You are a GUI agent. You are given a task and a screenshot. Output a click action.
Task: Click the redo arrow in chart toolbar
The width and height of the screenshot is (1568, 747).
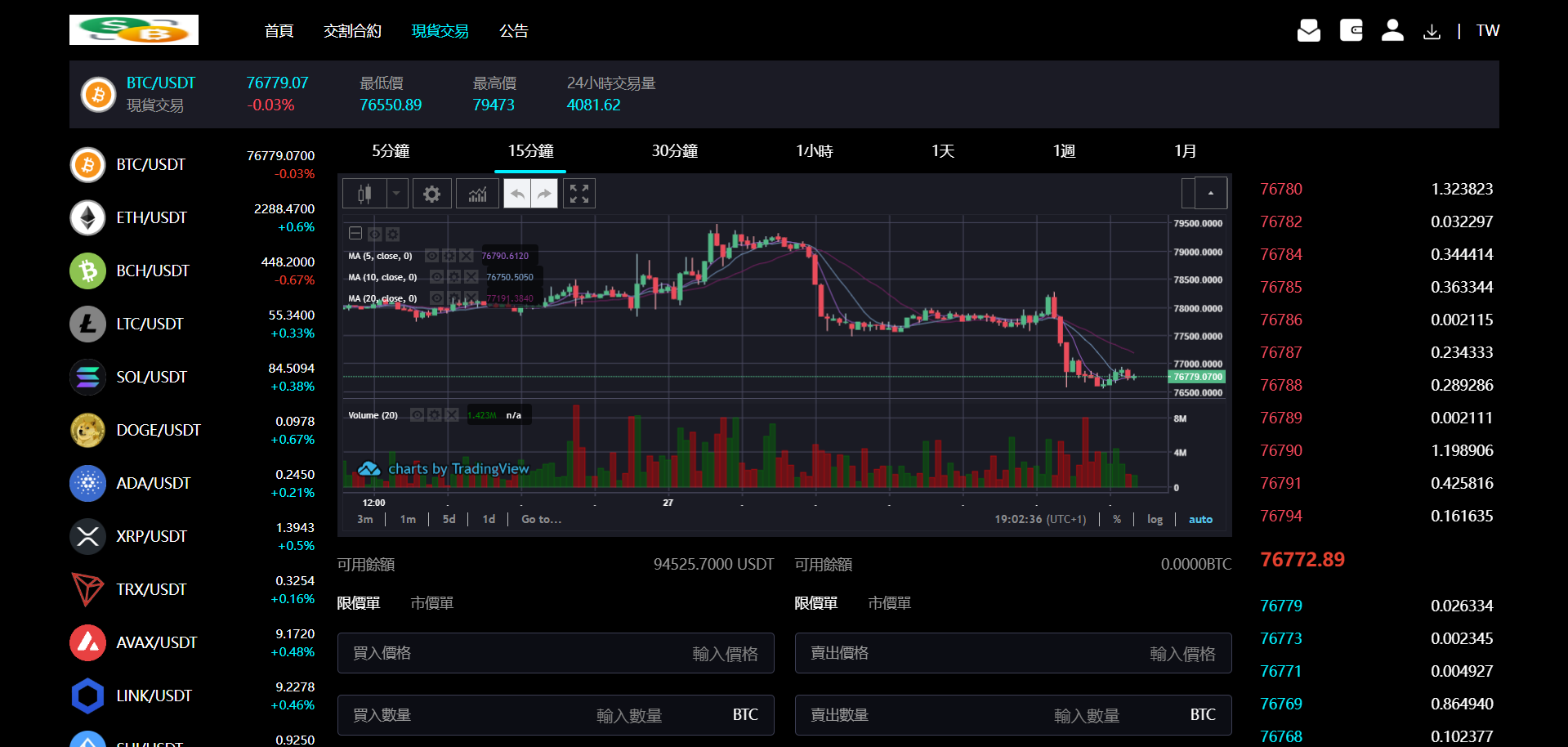coord(544,194)
